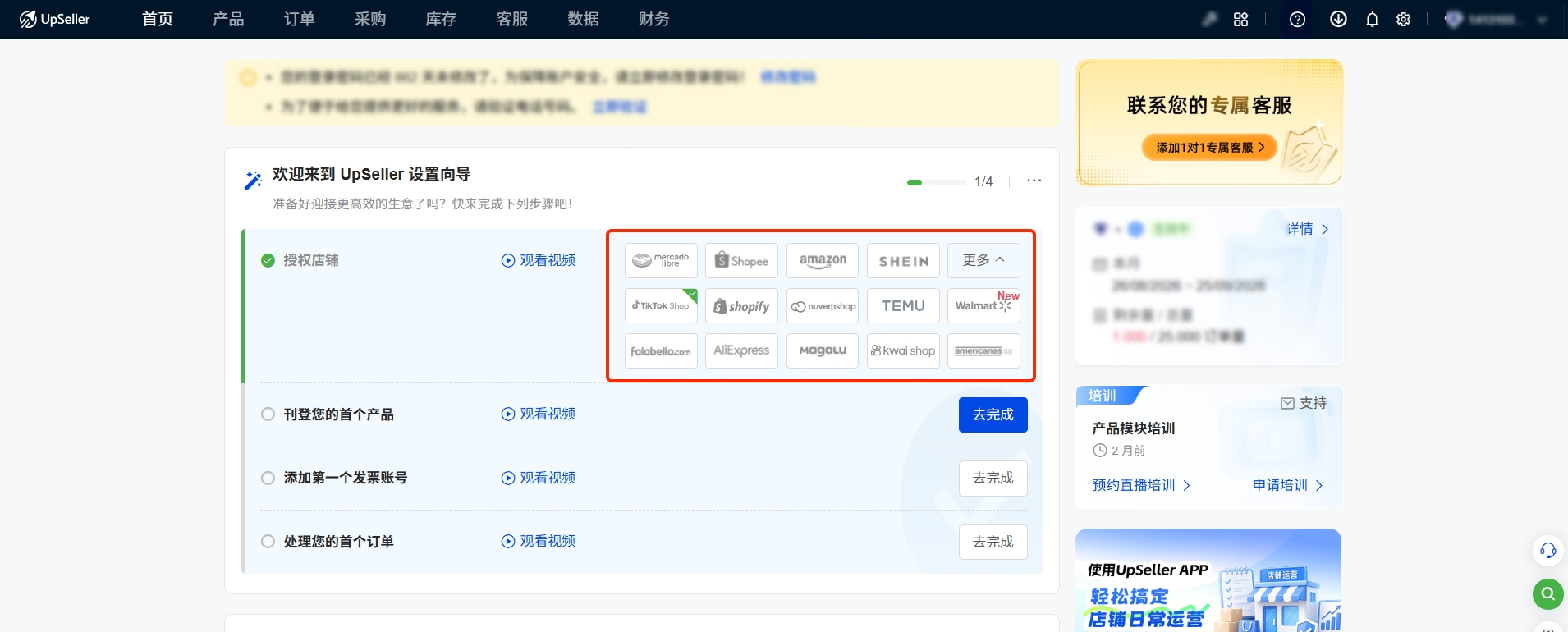Select the 刊登您的首个产品 step circle
Image resolution: width=1568 pixels, height=632 pixels.
[268, 414]
